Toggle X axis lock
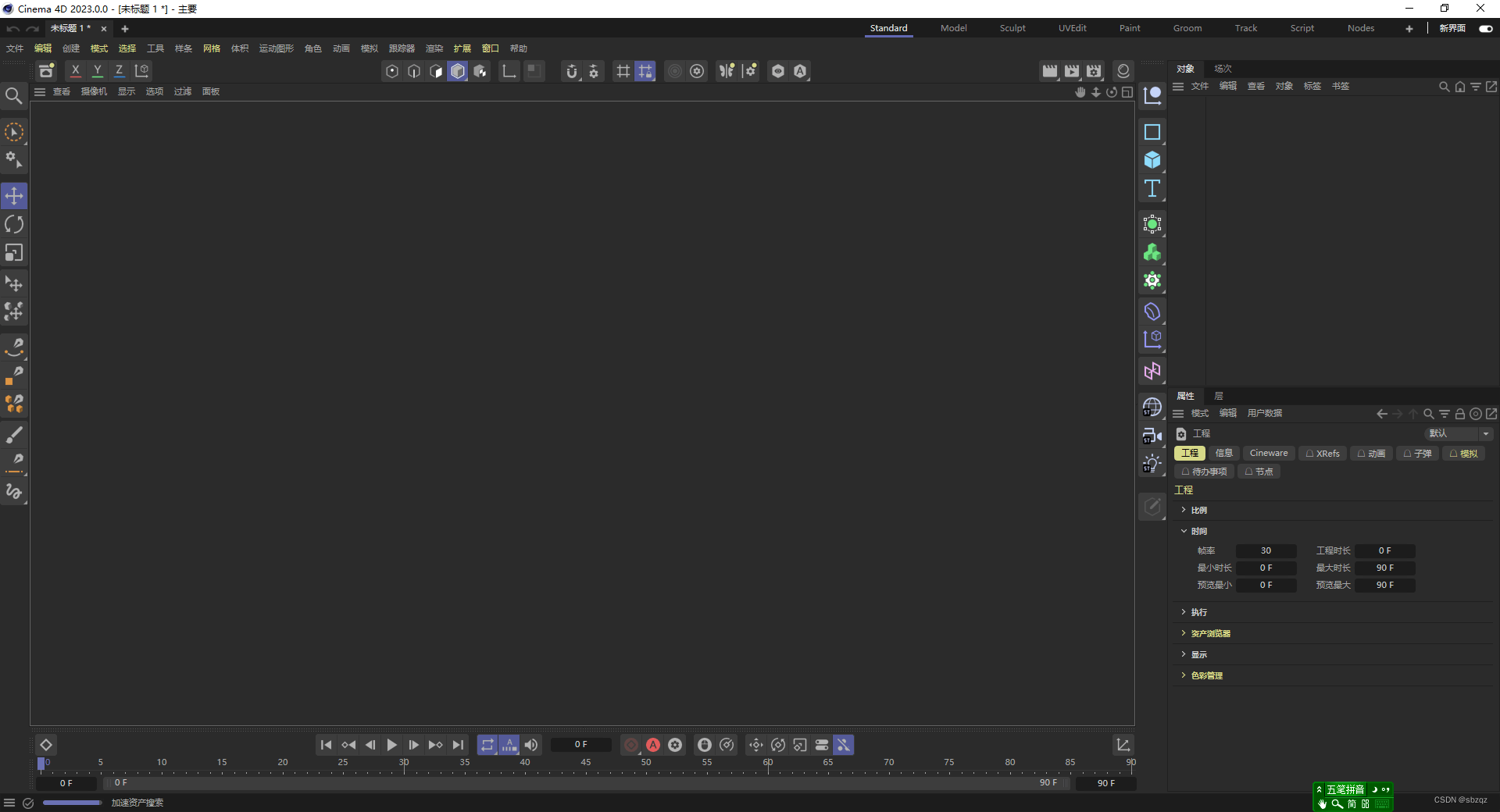 tap(76, 71)
